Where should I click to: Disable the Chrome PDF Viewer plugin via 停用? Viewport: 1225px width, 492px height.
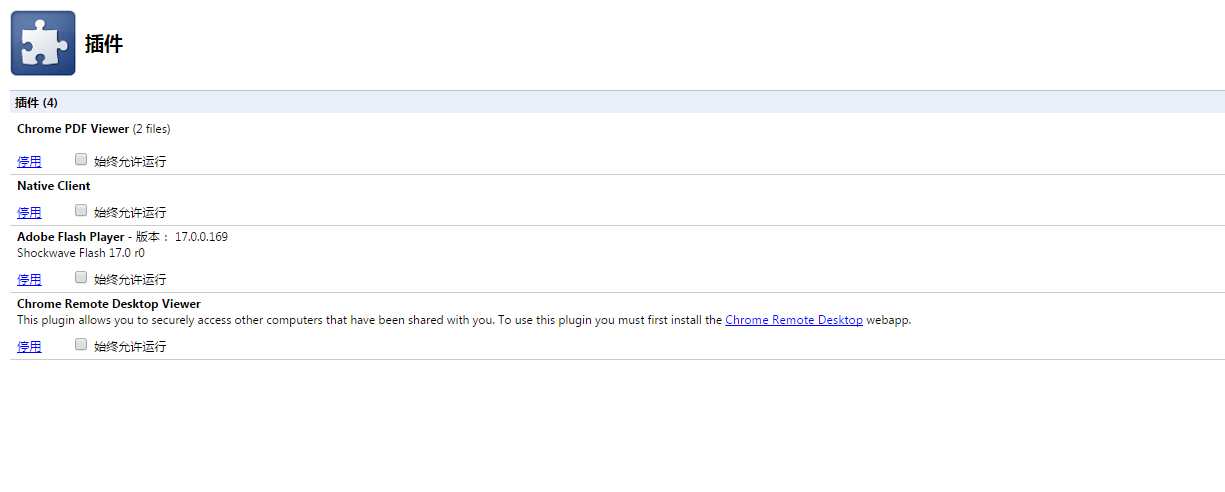(x=29, y=162)
